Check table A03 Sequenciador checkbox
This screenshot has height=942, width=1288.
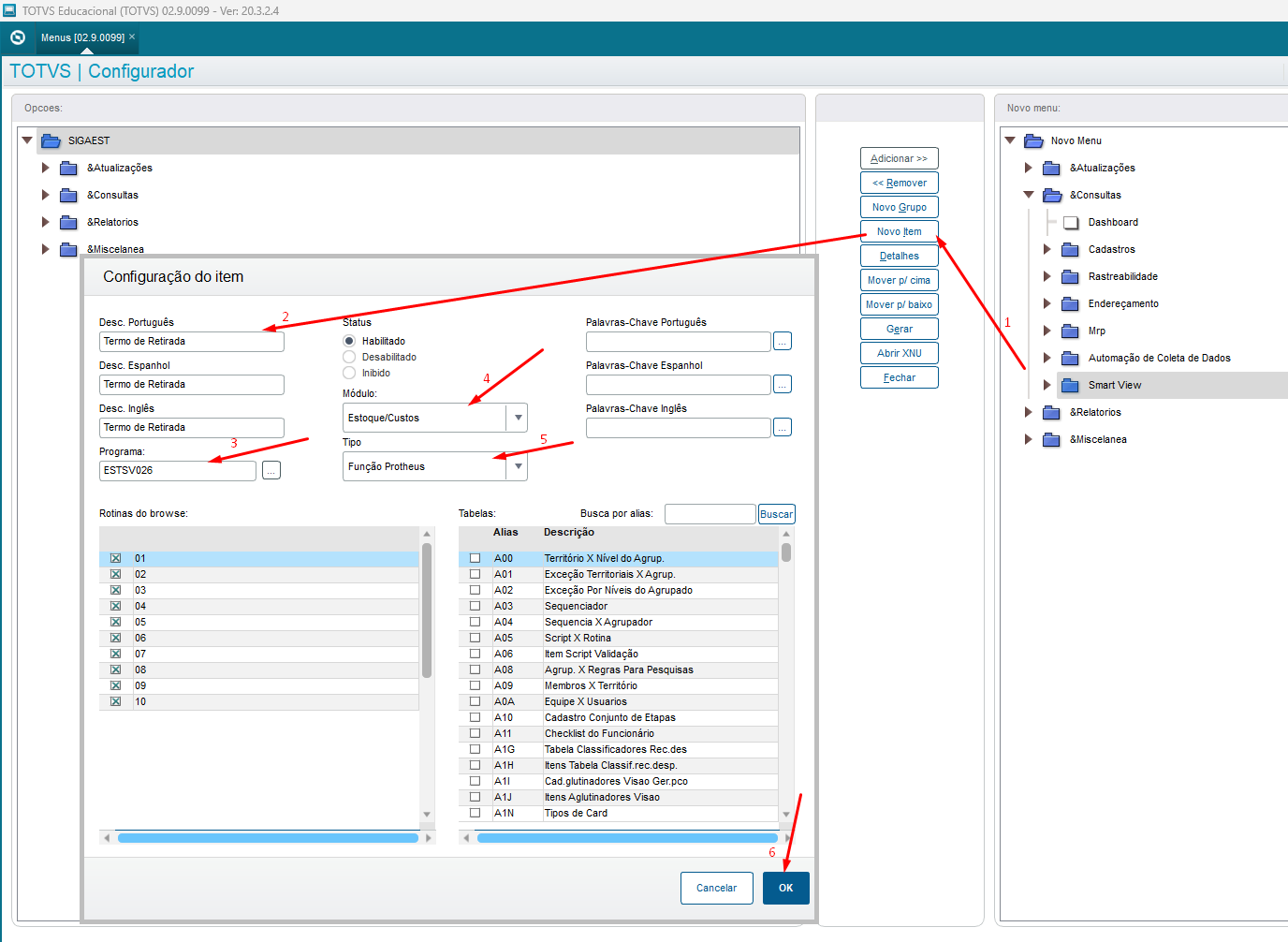(475, 606)
